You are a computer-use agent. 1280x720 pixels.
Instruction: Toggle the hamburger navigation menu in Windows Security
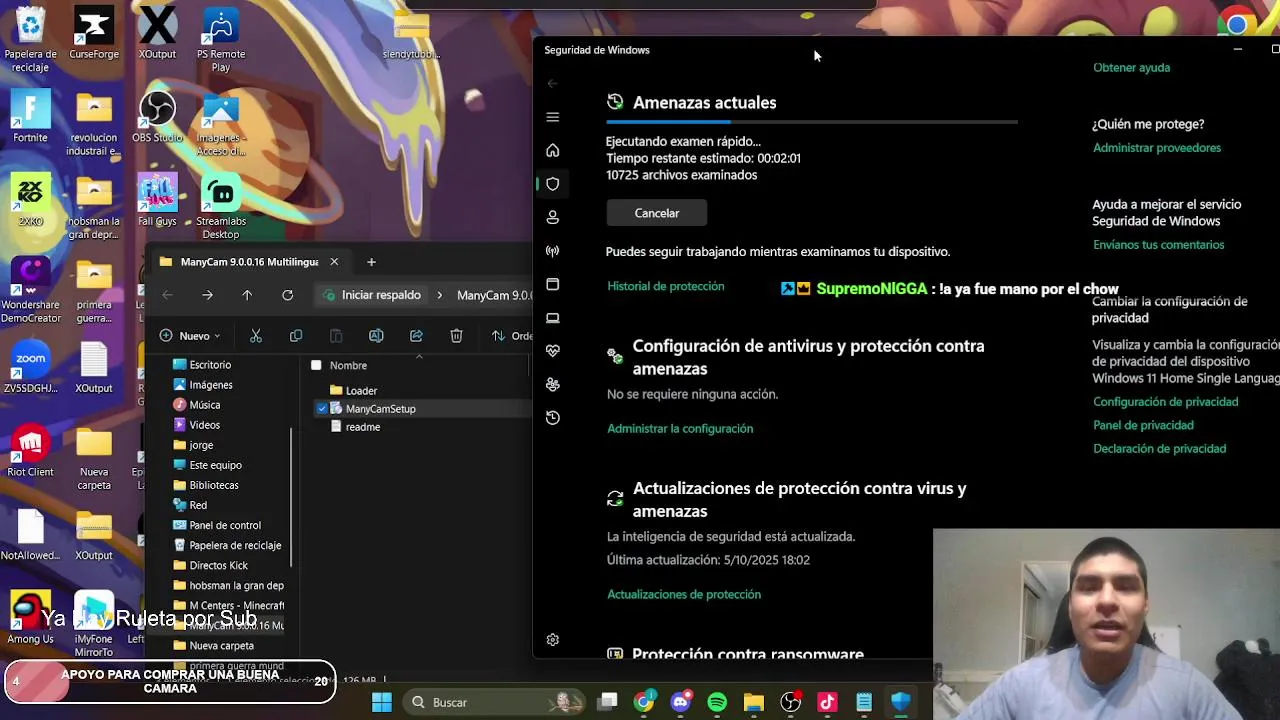tap(552, 117)
